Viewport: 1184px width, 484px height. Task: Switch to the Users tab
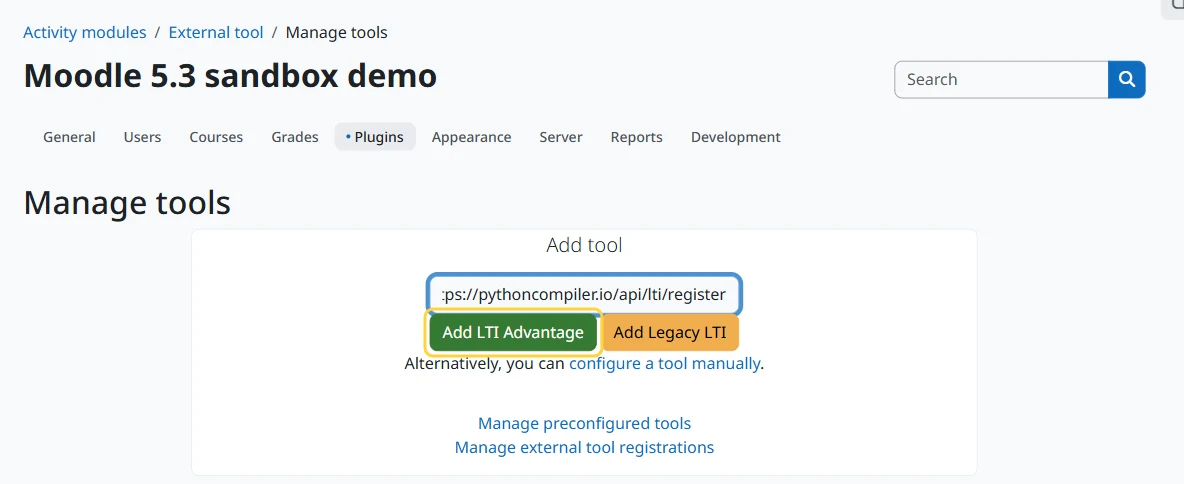click(143, 137)
